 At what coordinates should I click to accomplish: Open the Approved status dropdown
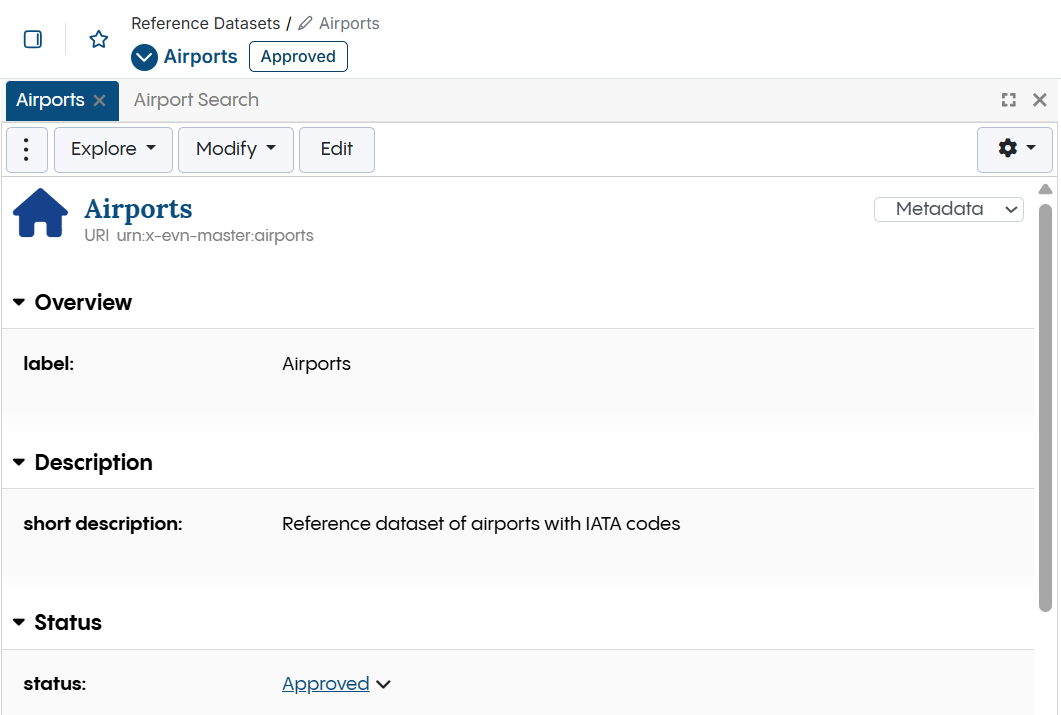click(x=383, y=683)
